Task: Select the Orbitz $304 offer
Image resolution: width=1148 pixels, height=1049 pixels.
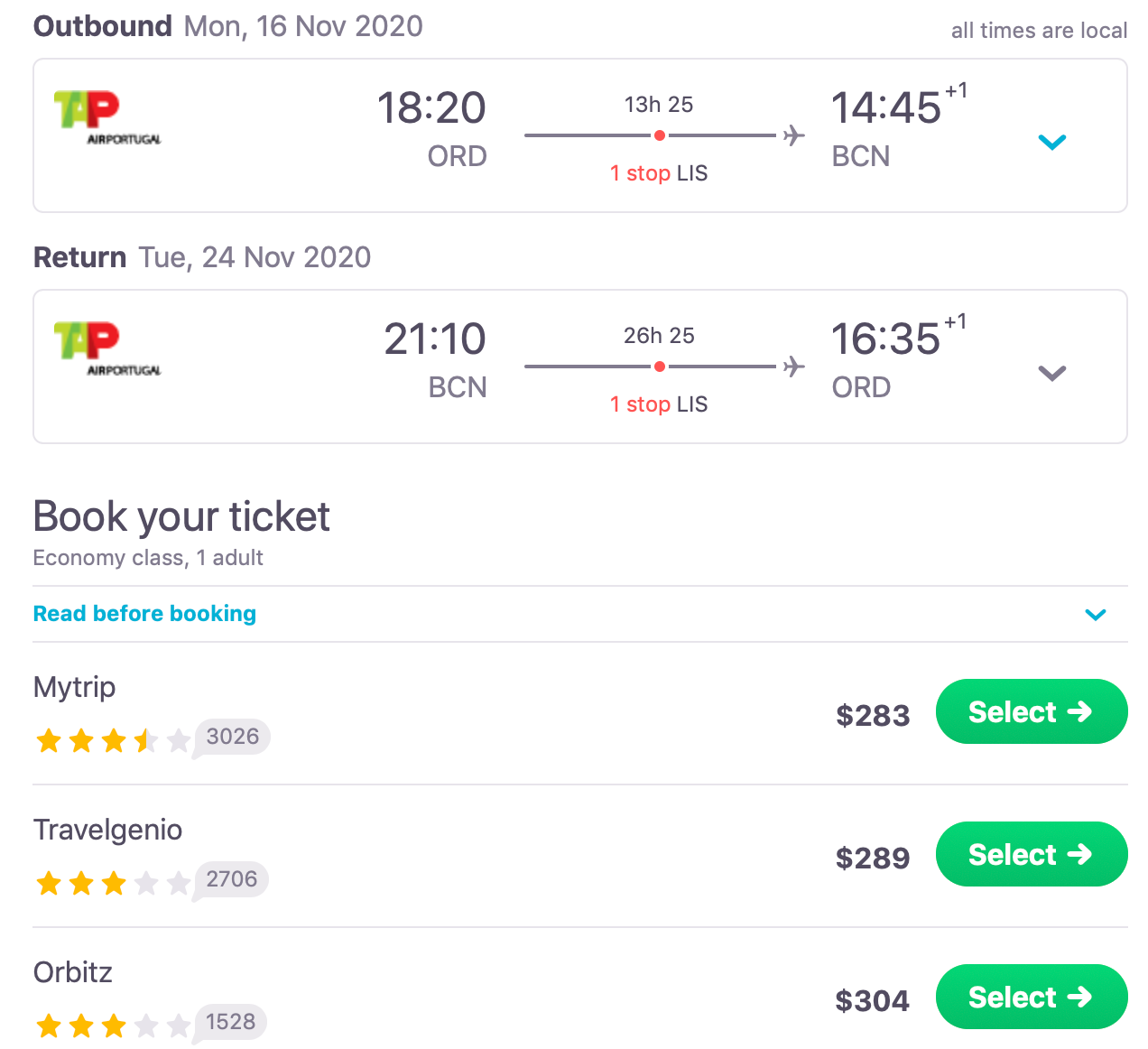Action: (x=1031, y=997)
